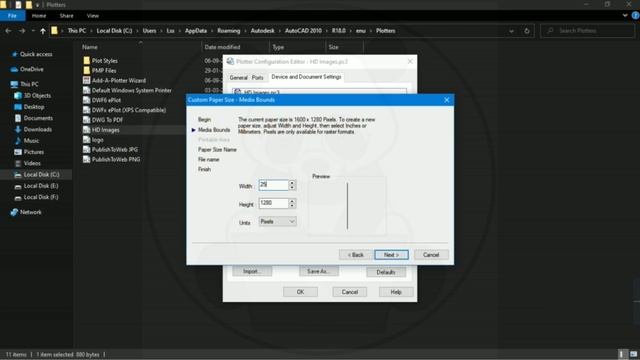Cancel the Custom Paper Size dialog

click(431, 255)
